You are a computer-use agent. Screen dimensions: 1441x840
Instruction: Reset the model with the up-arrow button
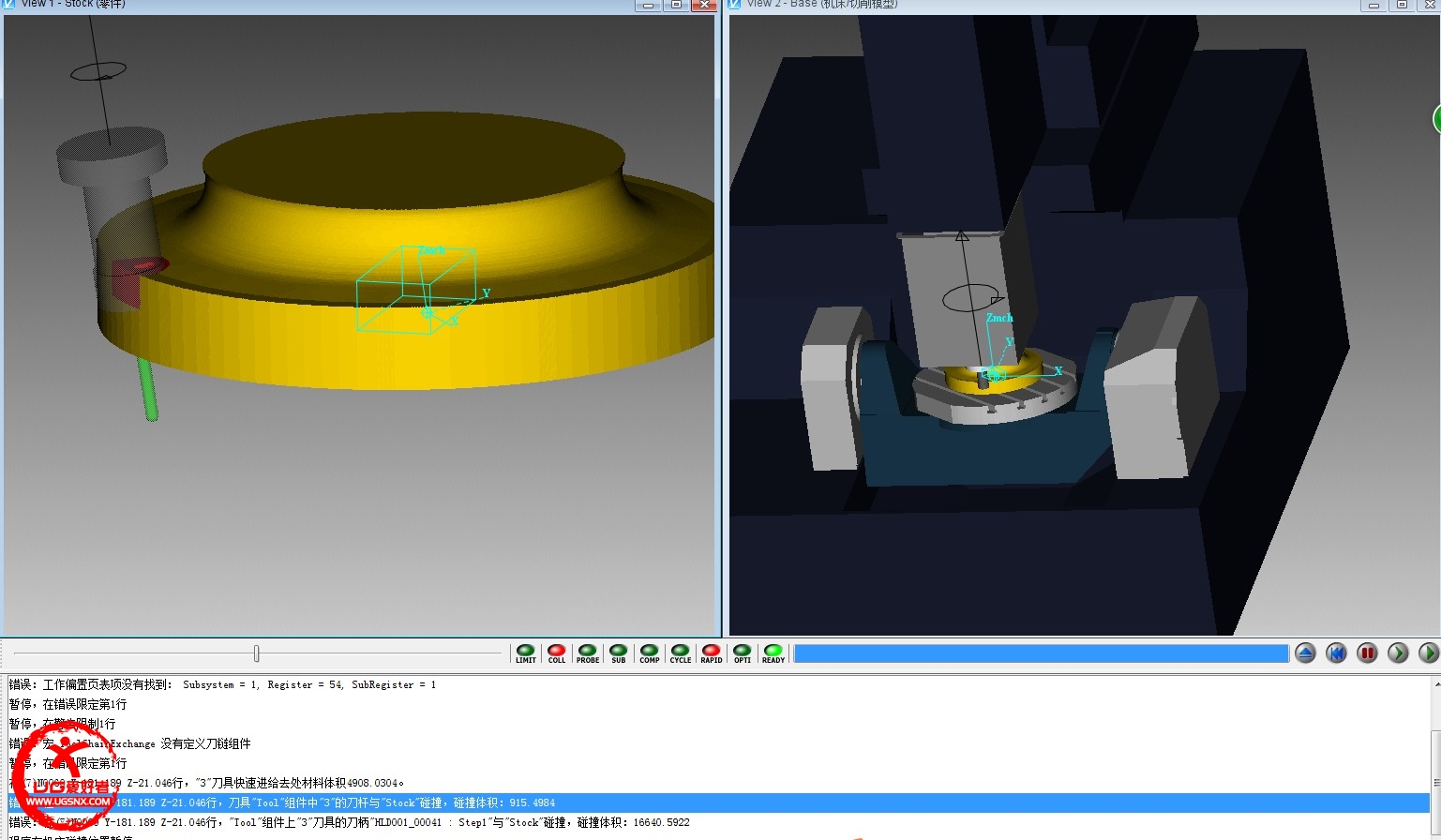(1305, 653)
